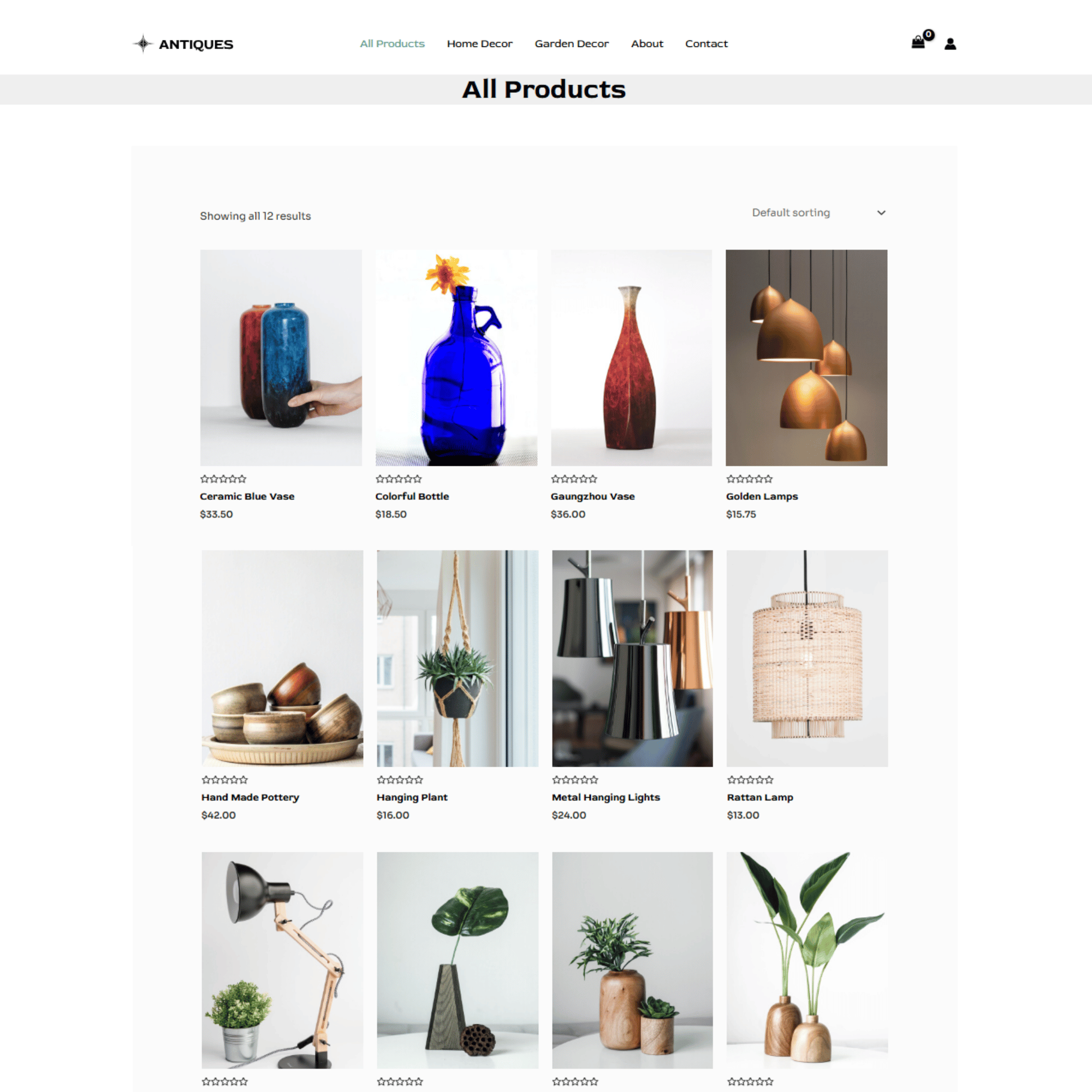Click the user account icon
This screenshot has height=1092, width=1092.
click(950, 44)
